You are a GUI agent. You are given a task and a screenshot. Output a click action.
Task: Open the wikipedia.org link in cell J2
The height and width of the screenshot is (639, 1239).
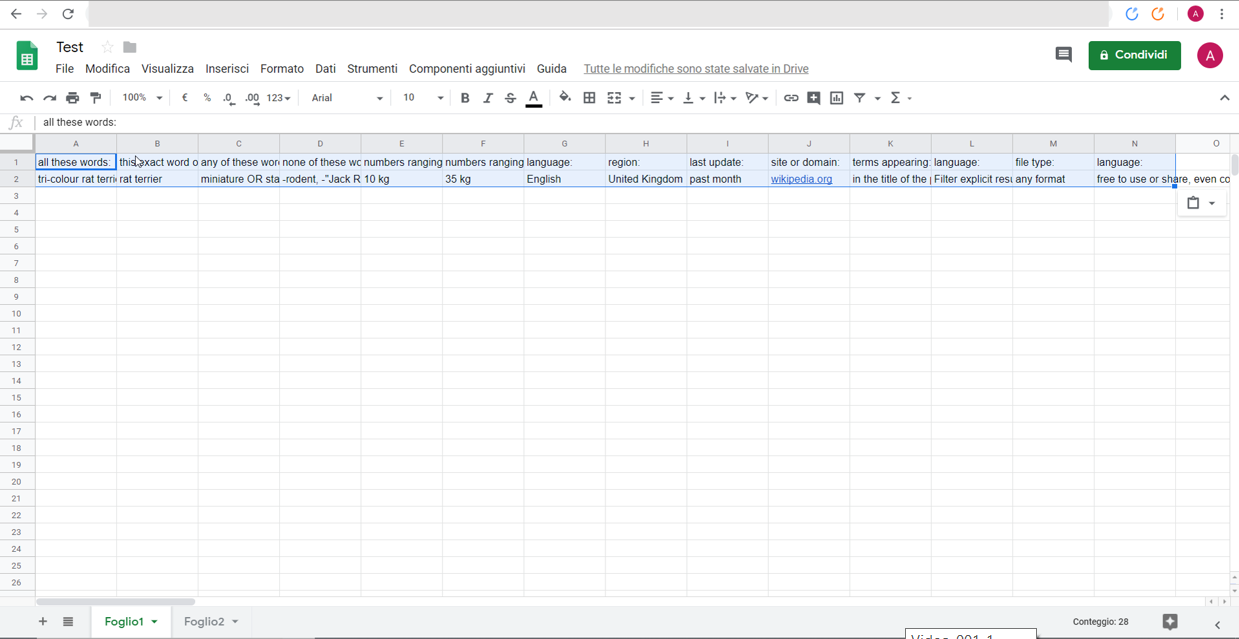pyautogui.click(x=800, y=178)
